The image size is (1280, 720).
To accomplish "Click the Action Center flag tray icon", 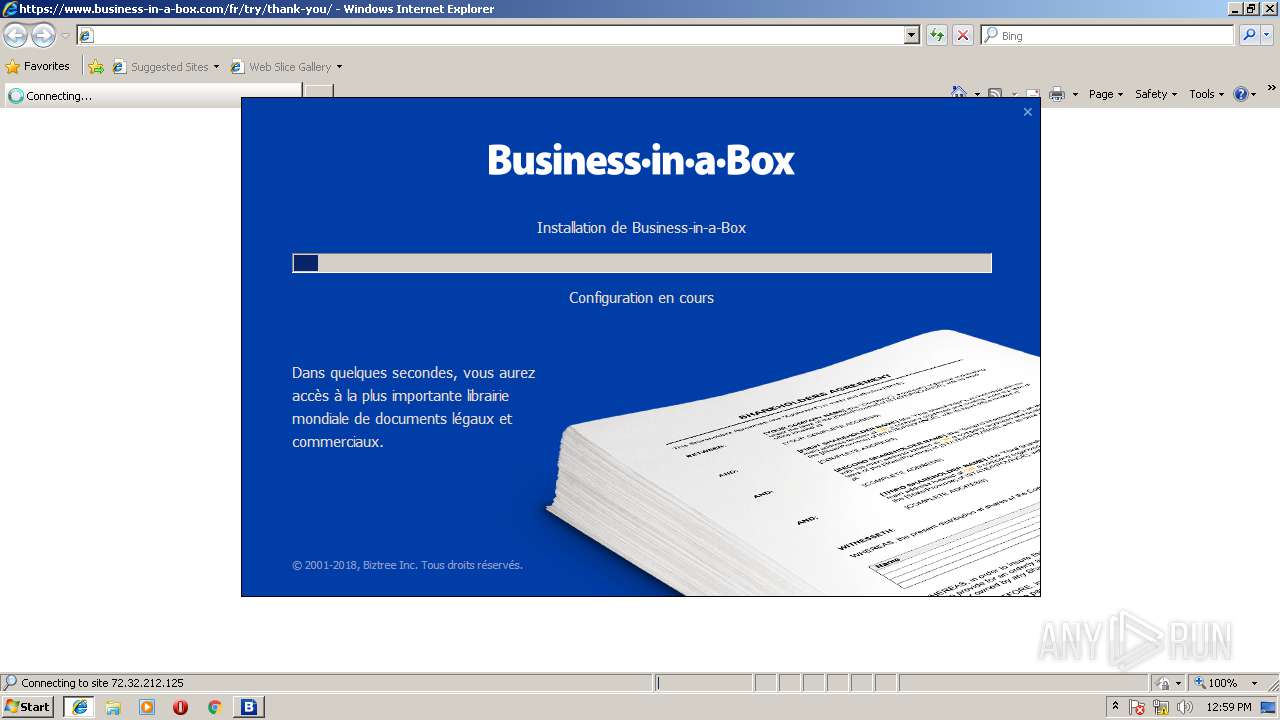I will click(1138, 707).
